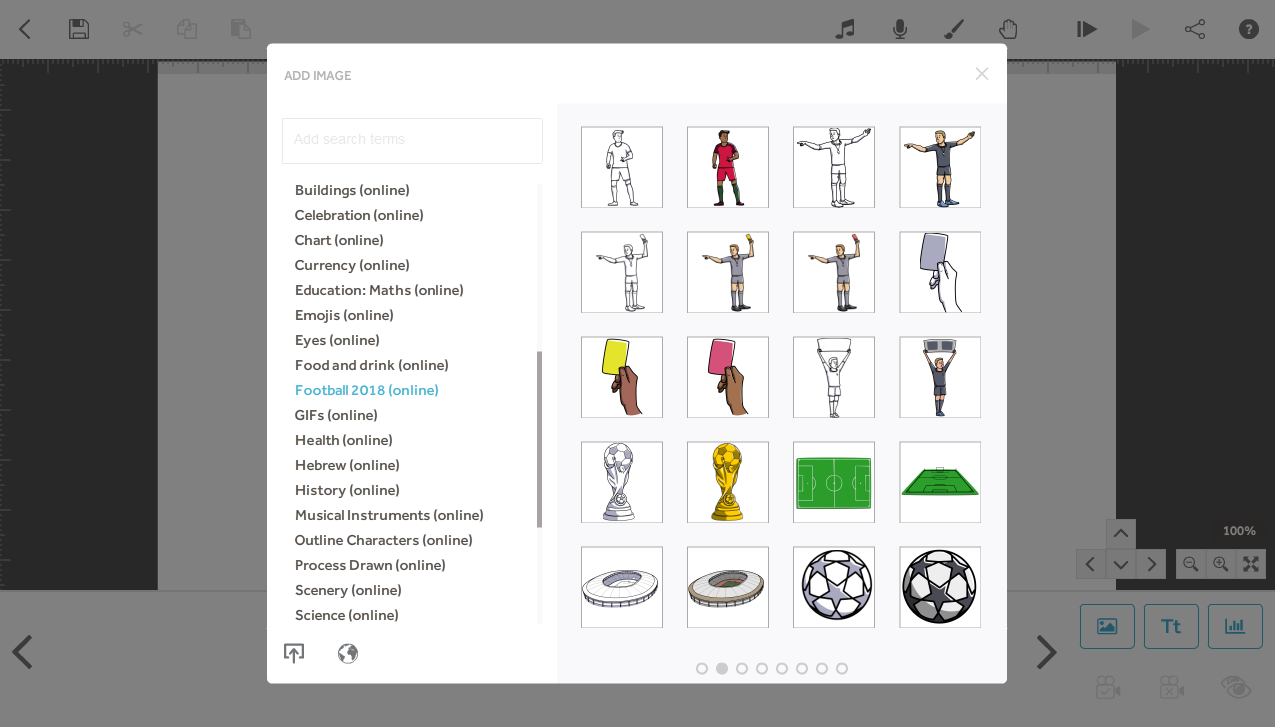Choose the hand style icon
Viewport: 1275px width, 727px height.
click(1008, 29)
